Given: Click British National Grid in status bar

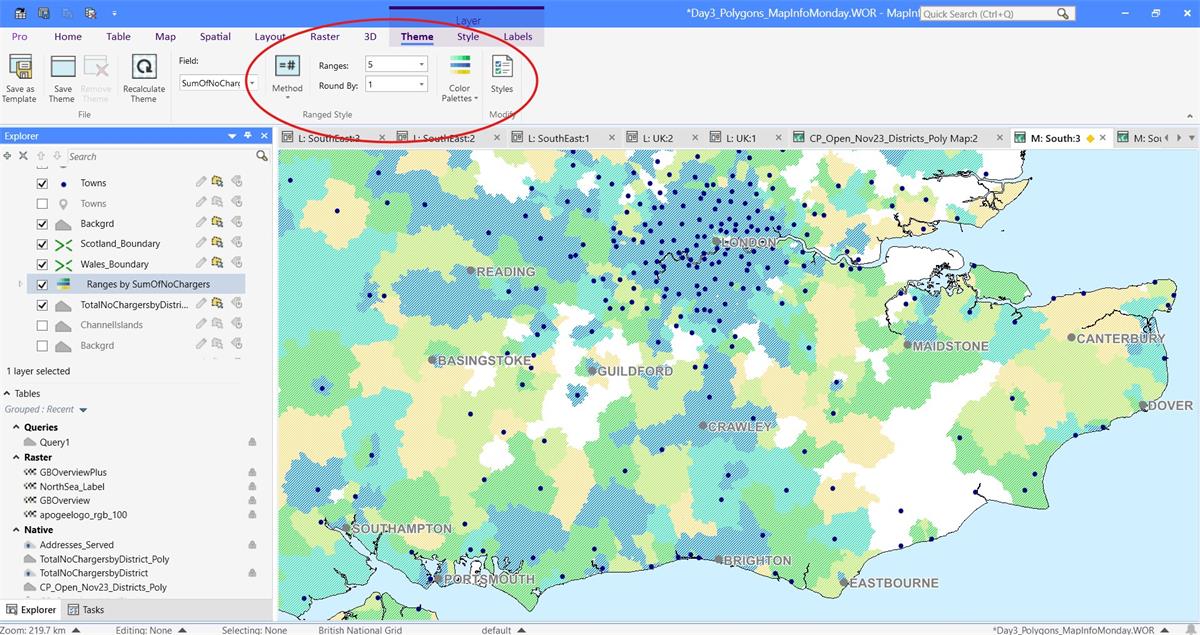Looking at the screenshot, I should pos(360,630).
